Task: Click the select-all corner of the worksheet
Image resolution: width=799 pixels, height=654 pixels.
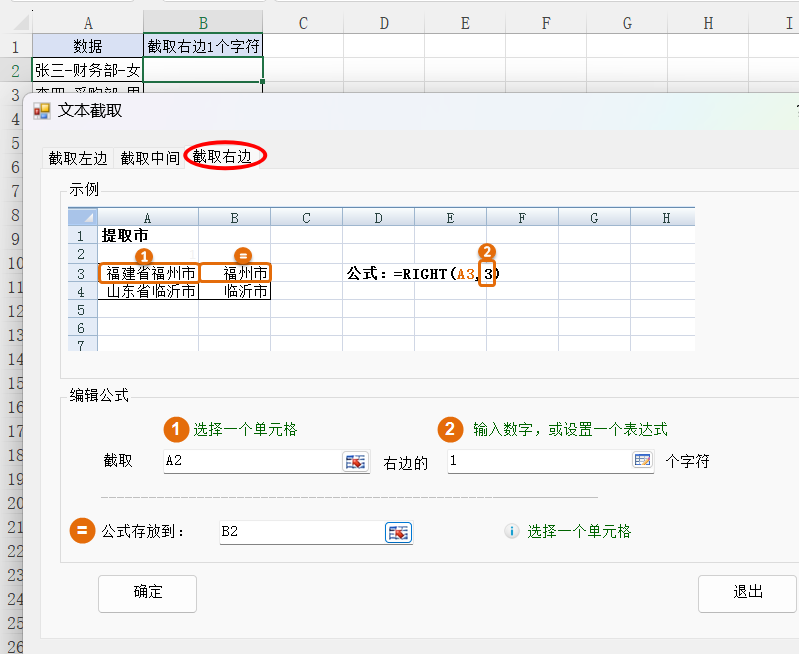Action: click(15, 22)
